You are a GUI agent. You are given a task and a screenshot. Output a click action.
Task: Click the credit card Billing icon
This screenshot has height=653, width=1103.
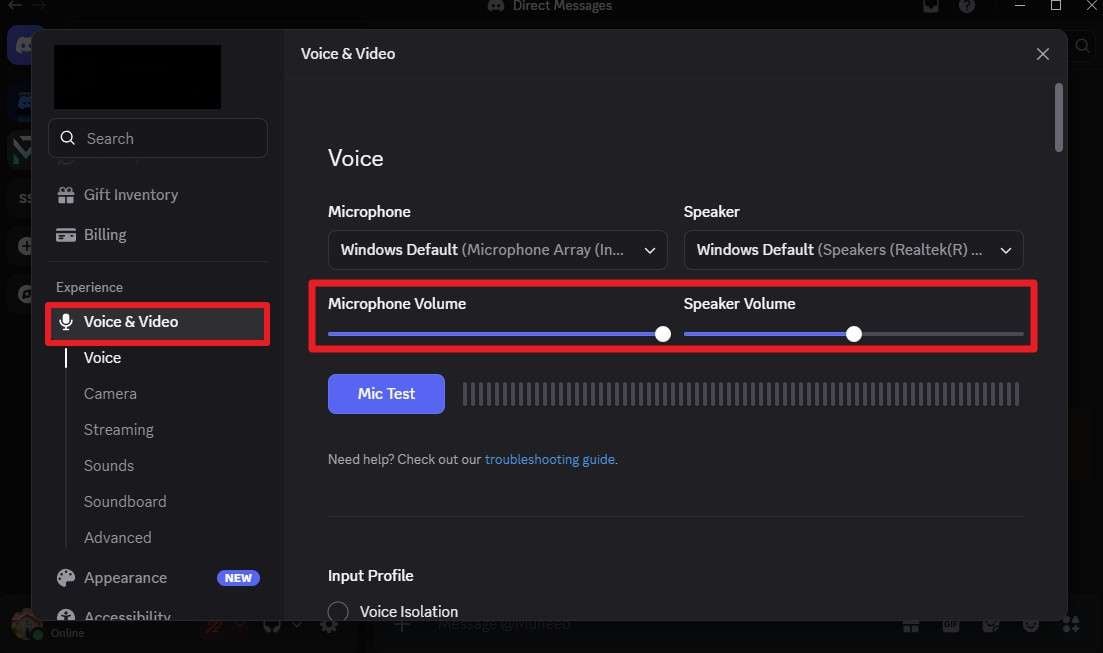(x=65, y=235)
